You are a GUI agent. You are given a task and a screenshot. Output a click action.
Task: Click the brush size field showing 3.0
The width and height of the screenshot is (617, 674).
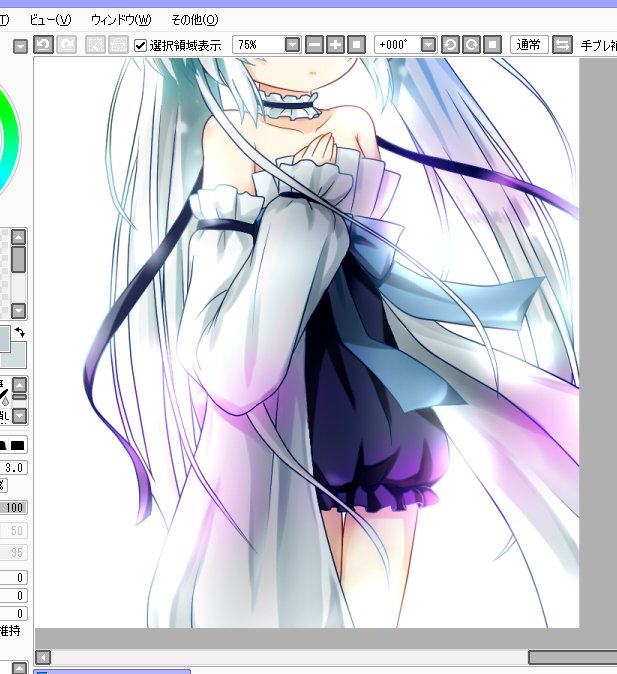click(x=14, y=468)
